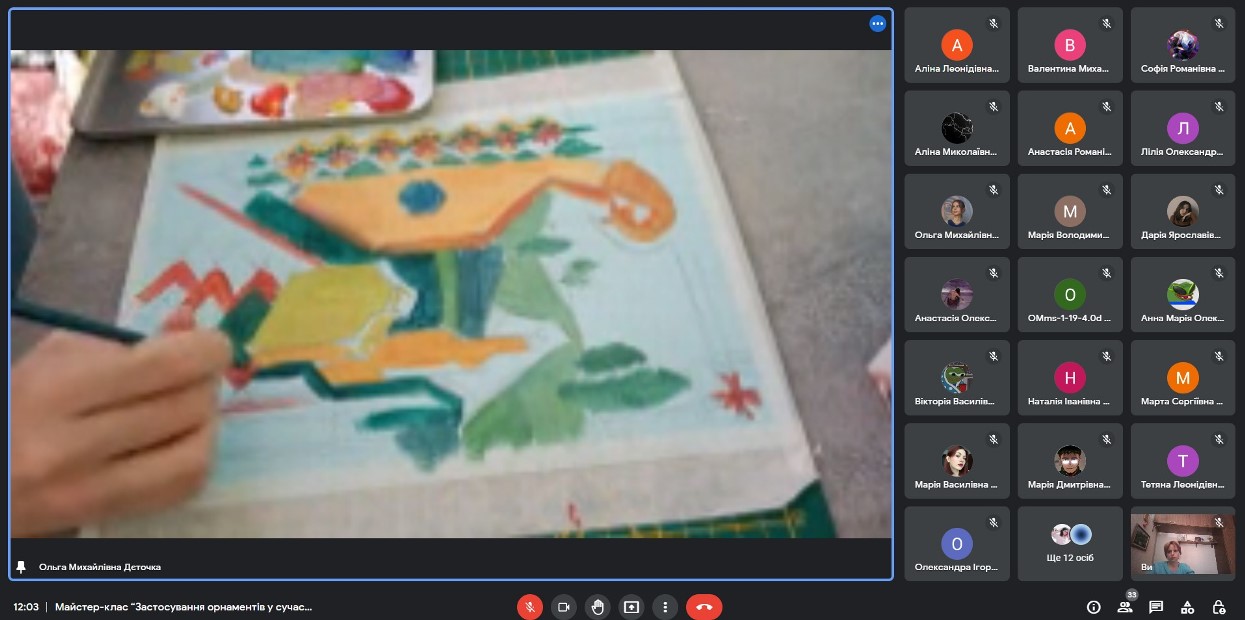This screenshot has height=620, width=1245.
Task: Click the muted mic icon on Марта Сергіївна tile
Action: pyautogui.click(x=1220, y=354)
